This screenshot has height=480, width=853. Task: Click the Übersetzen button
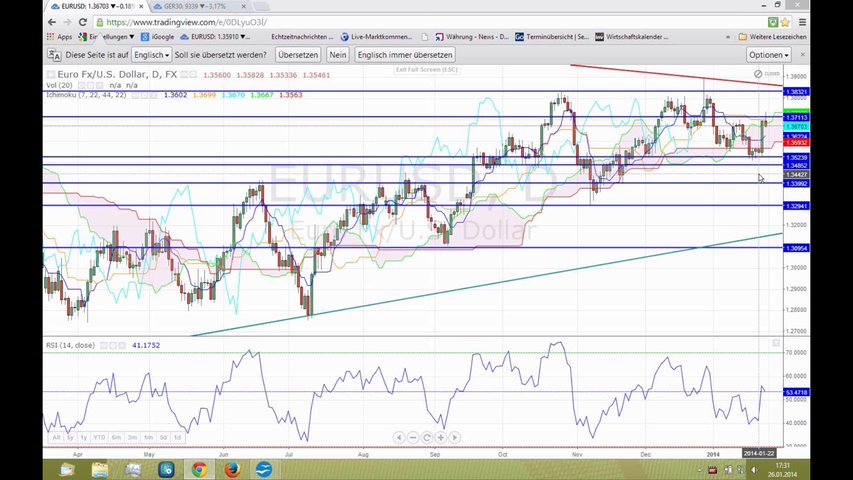(298, 55)
